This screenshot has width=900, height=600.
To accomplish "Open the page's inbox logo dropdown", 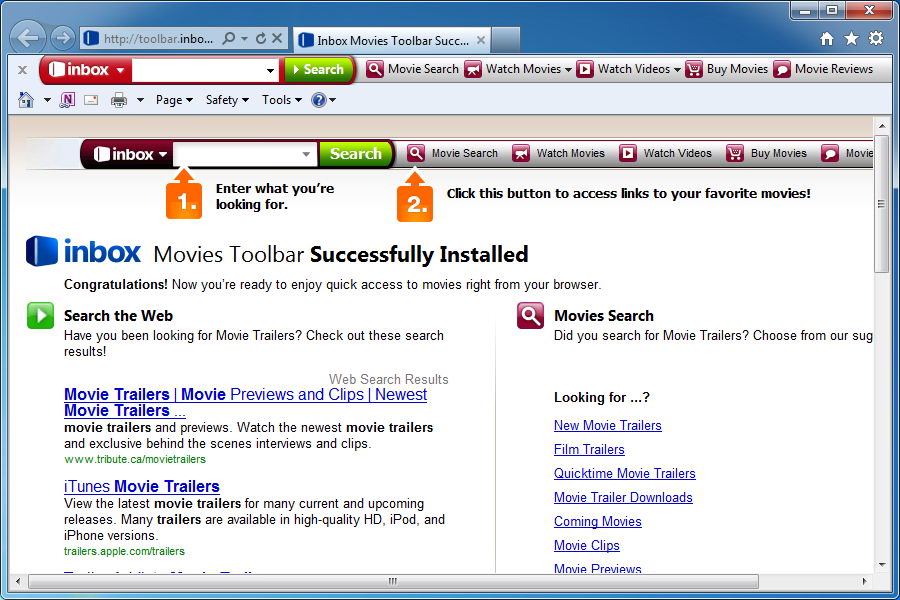I will point(163,154).
